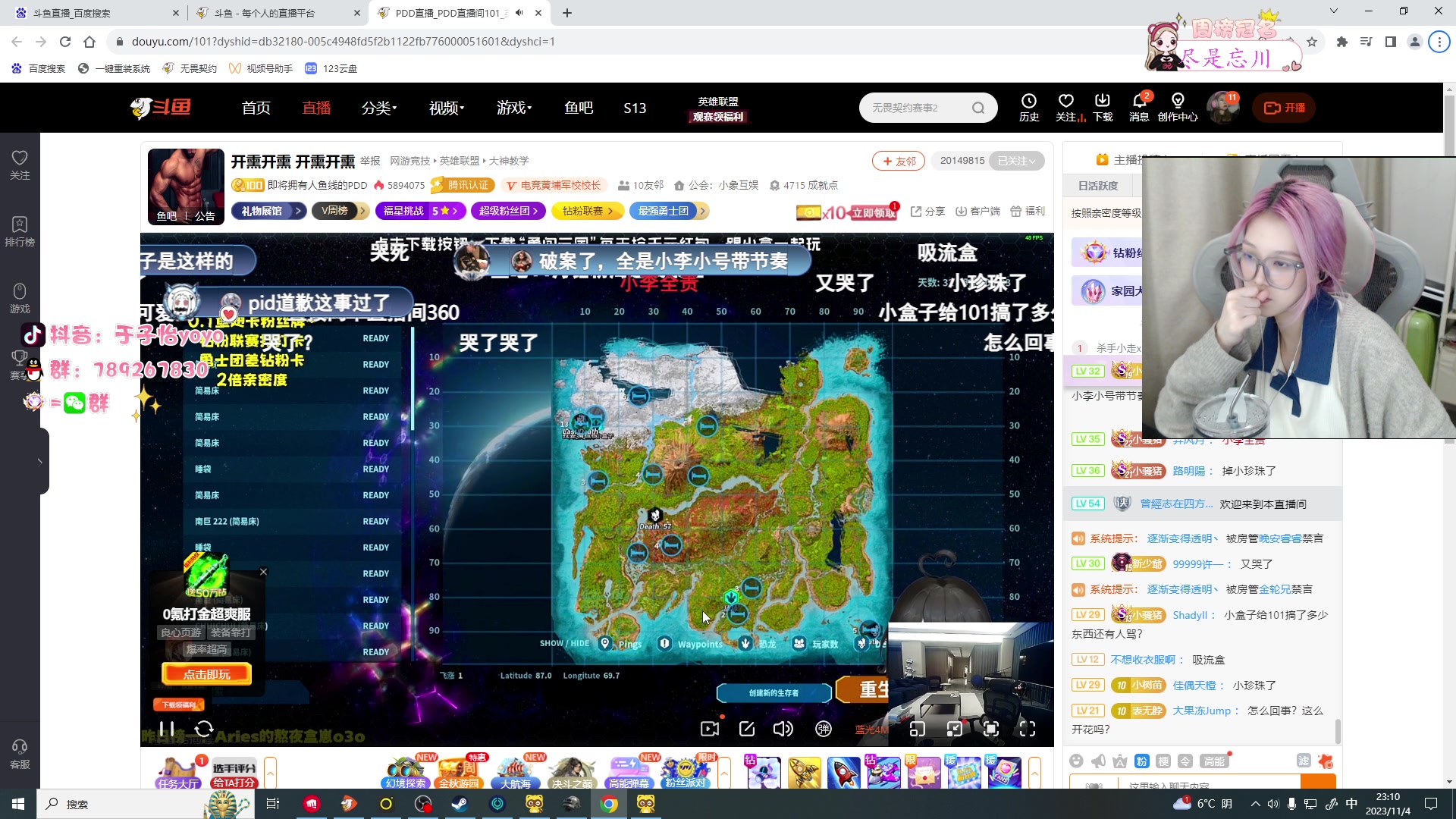Open 关注 heart in left sidebar
The width and height of the screenshot is (1456, 819).
click(20, 165)
